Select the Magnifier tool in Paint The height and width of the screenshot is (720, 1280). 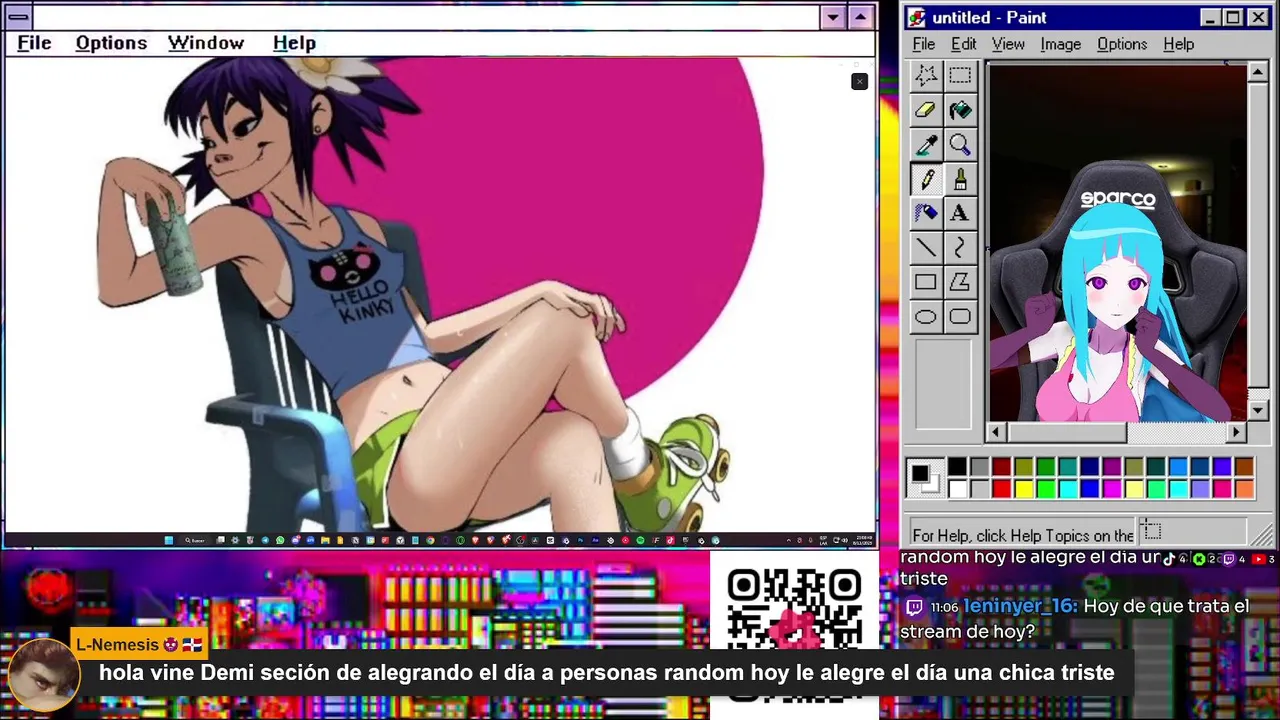(x=960, y=145)
